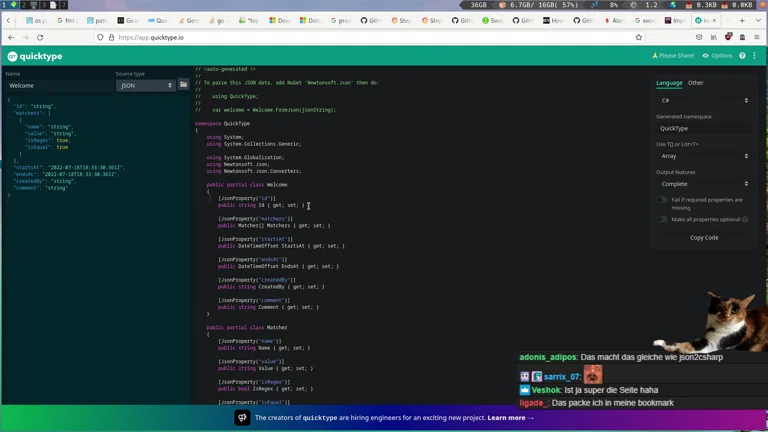Open the C# language dropdown
Image resolution: width=768 pixels, height=432 pixels.
pyautogui.click(x=704, y=100)
